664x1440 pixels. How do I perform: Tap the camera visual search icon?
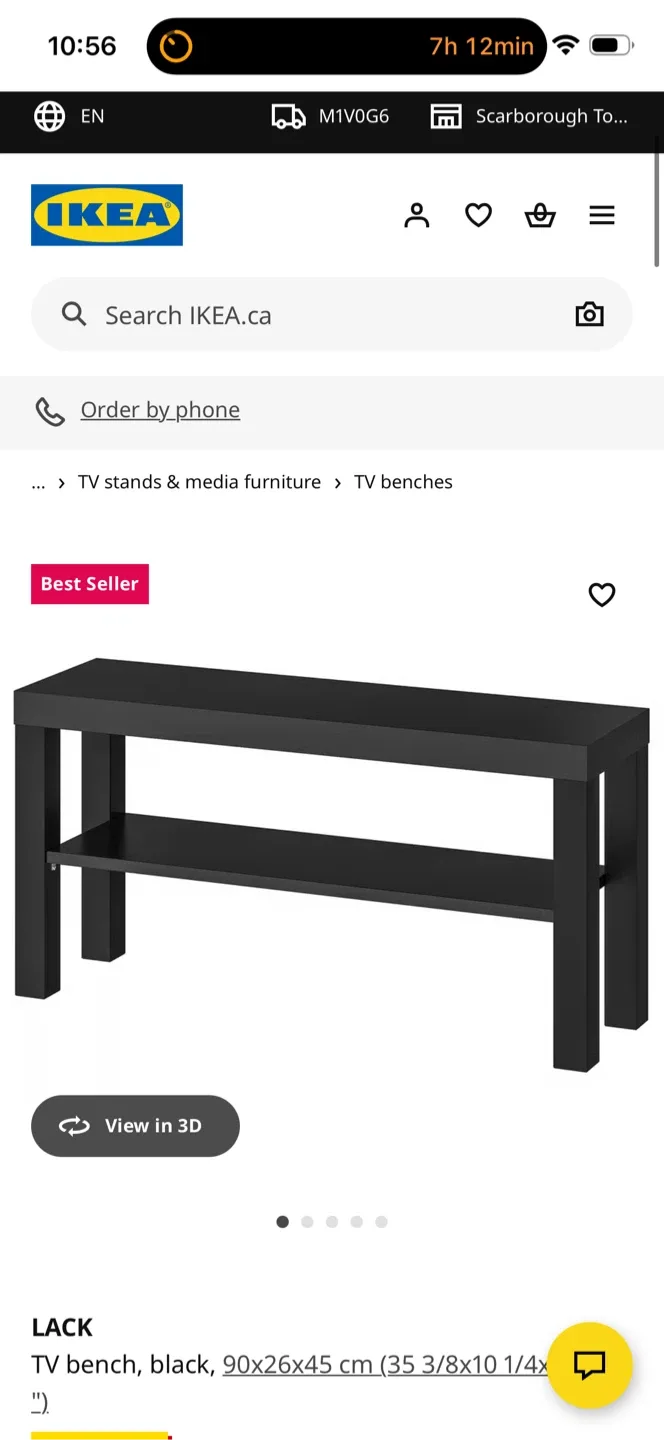point(590,314)
